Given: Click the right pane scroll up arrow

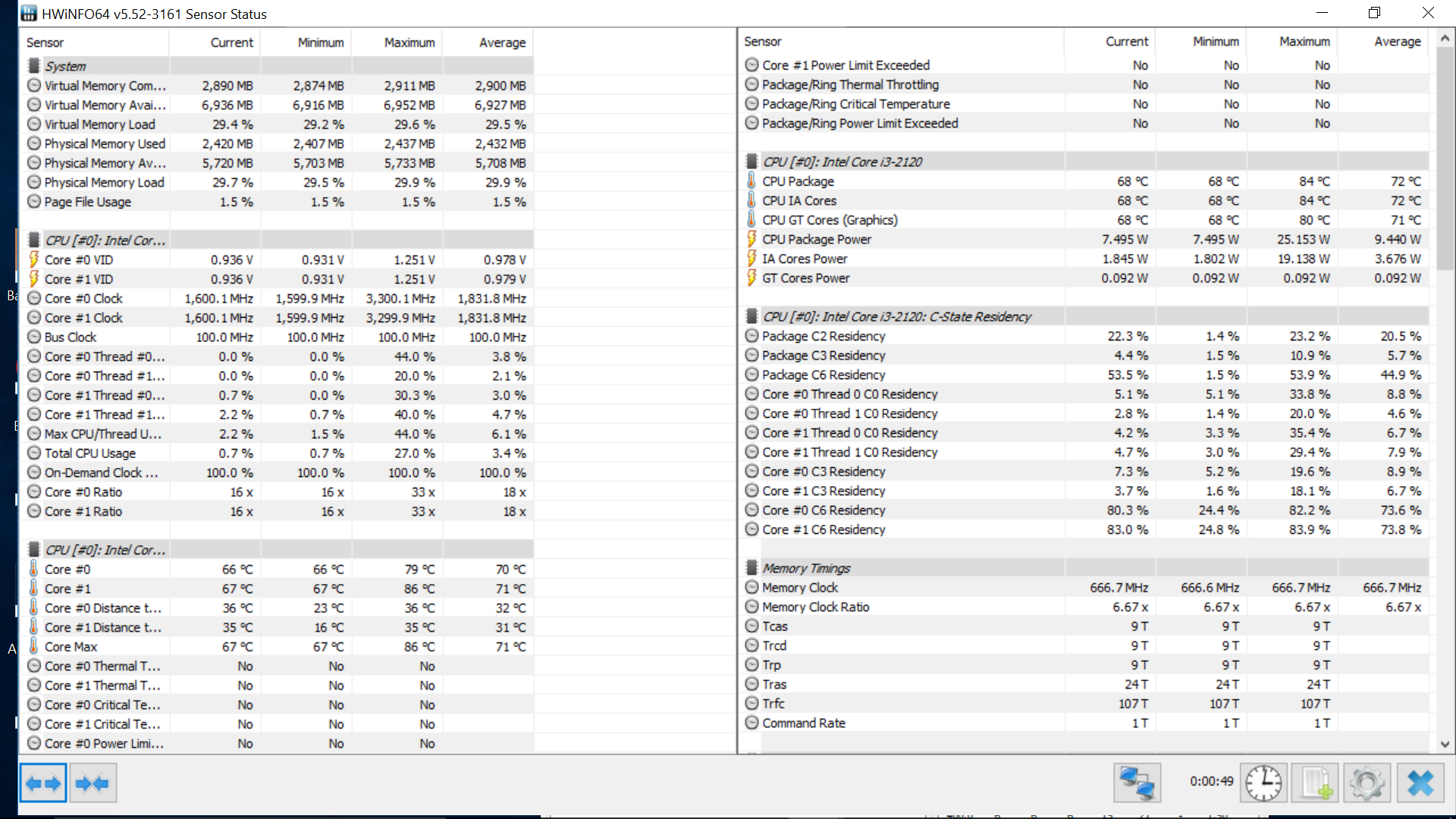Looking at the screenshot, I should coord(1445,38).
